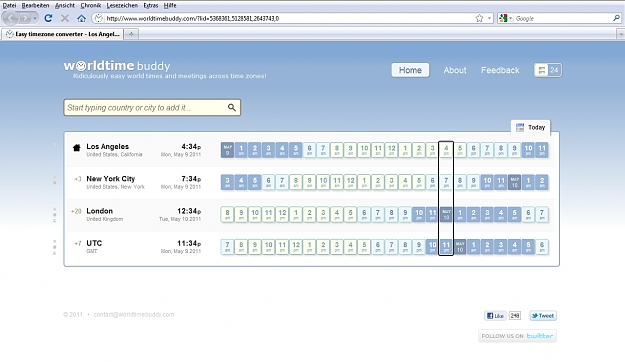Reload the page with the refresh icon
The height and width of the screenshot is (362, 625).
[48, 18]
